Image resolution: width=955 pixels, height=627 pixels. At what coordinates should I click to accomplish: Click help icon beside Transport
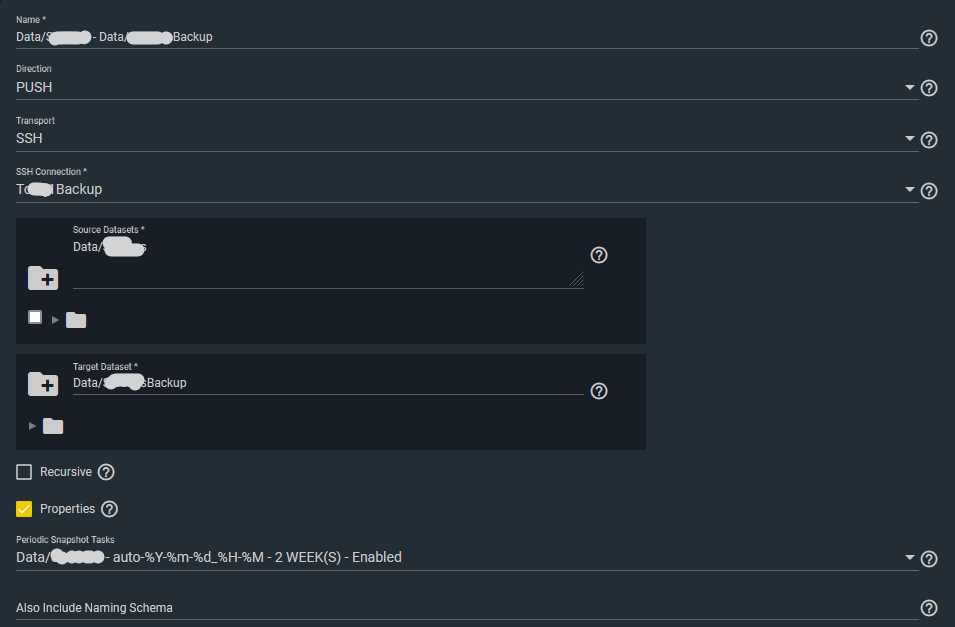coord(928,140)
